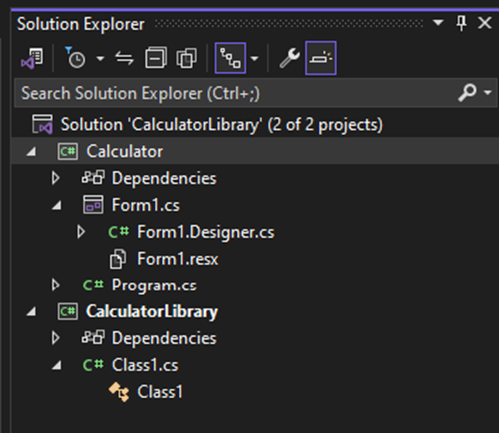Select the Class1.cs file

145,365
